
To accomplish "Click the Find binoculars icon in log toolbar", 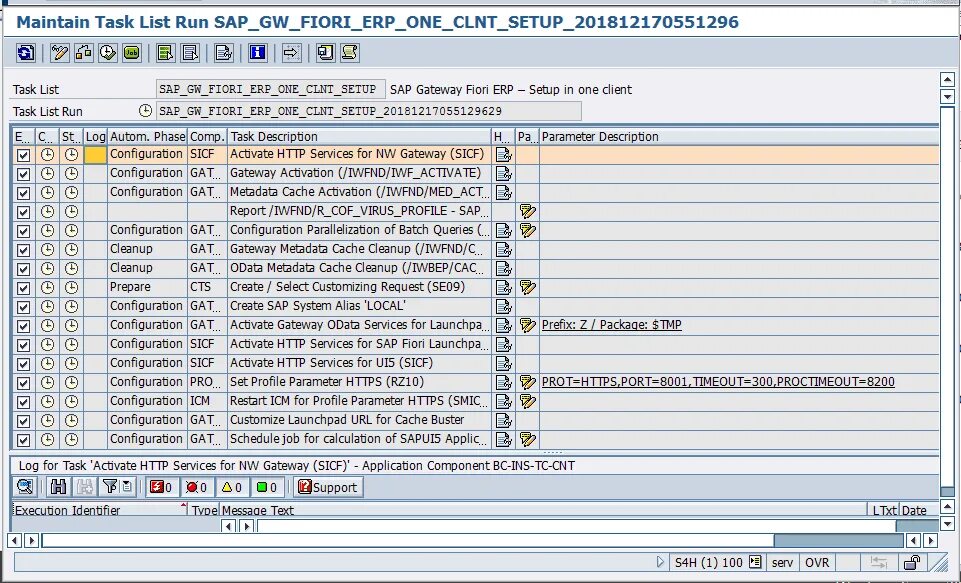I will coord(58,487).
